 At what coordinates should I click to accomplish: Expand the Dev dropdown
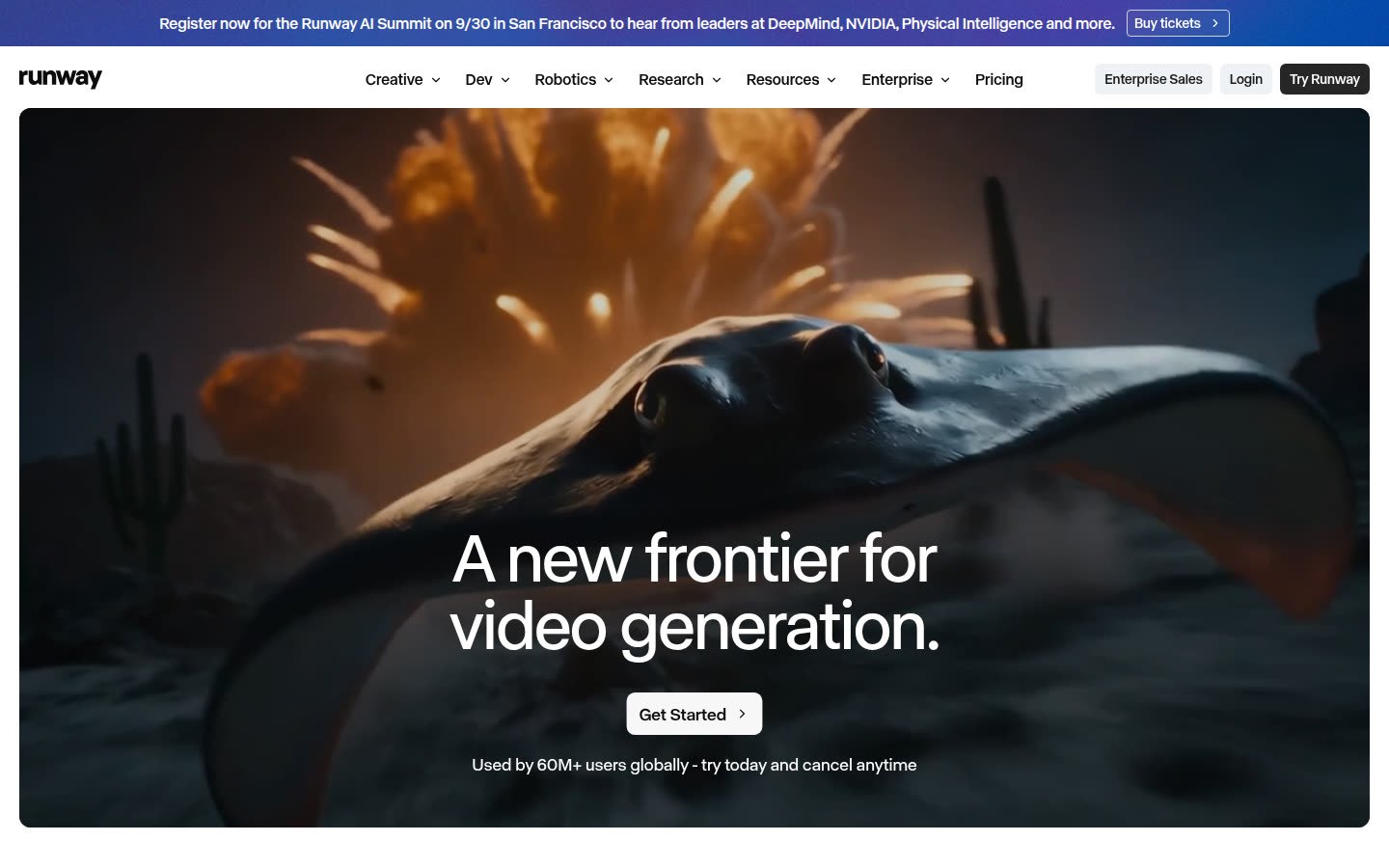[x=487, y=79]
